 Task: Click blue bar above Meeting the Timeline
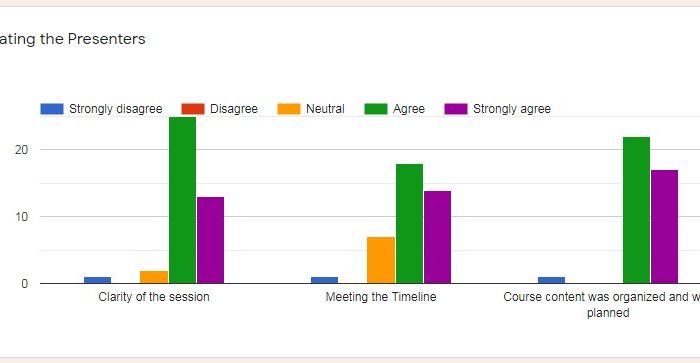pyautogui.click(x=325, y=280)
